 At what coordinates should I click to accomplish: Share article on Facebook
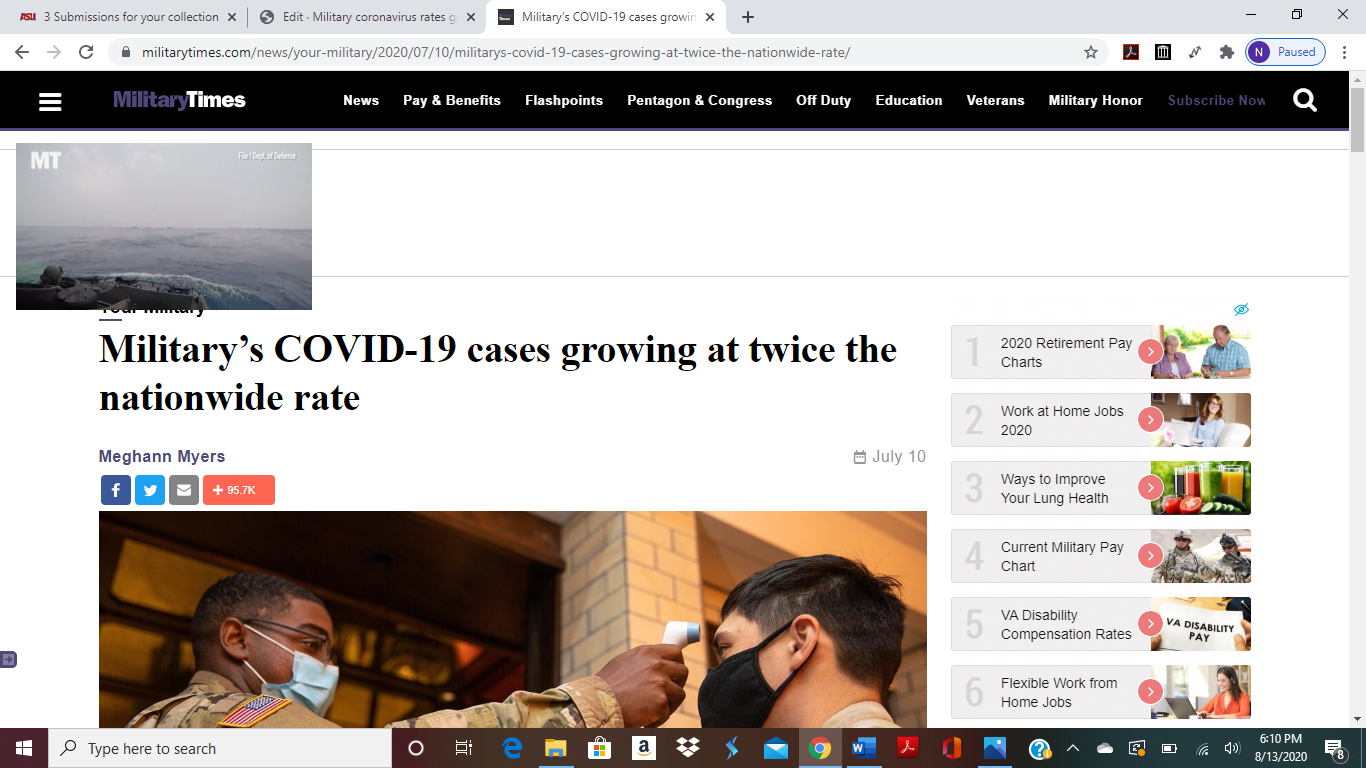coord(116,490)
